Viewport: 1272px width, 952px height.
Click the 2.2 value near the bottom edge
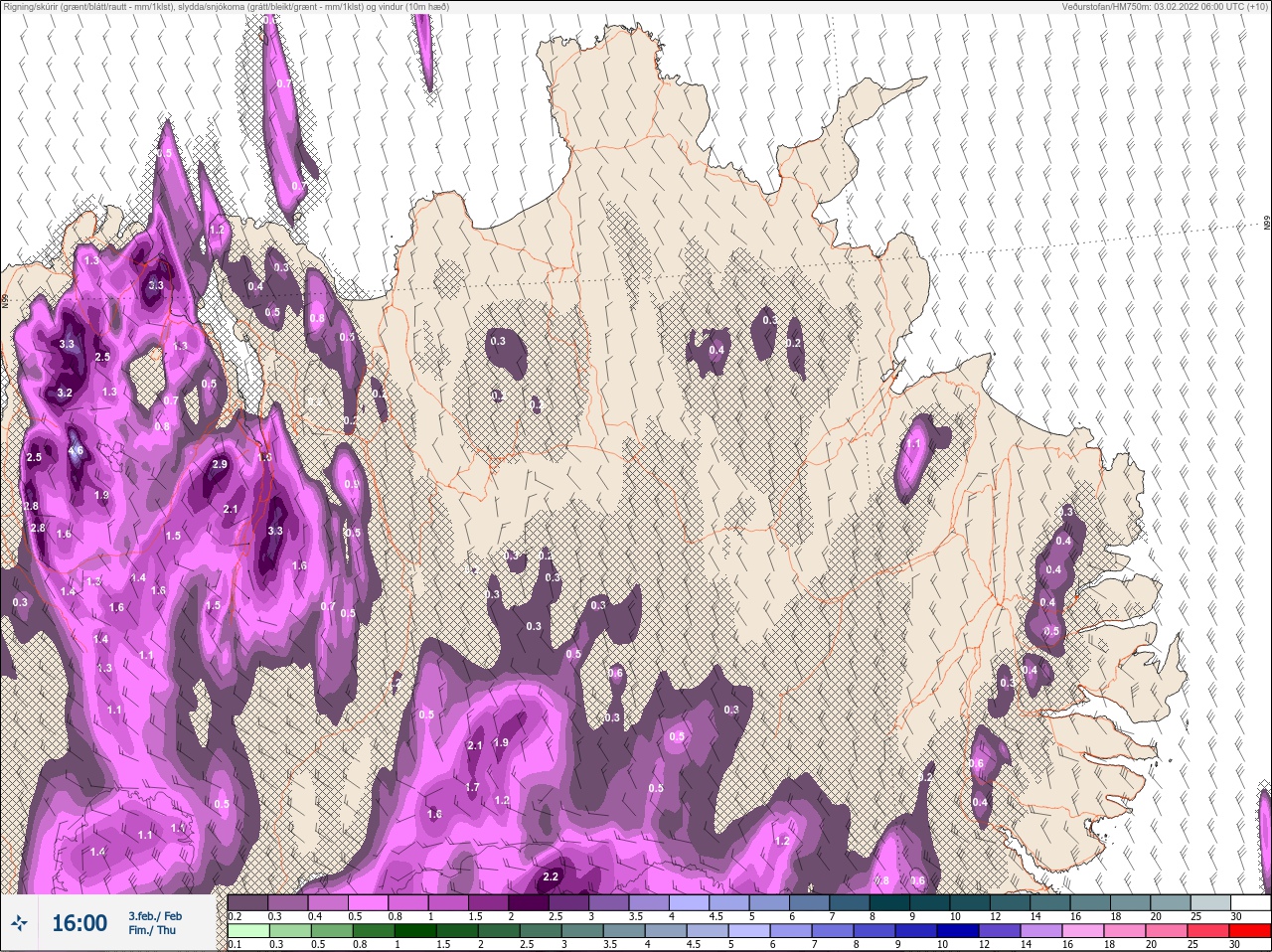552,876
